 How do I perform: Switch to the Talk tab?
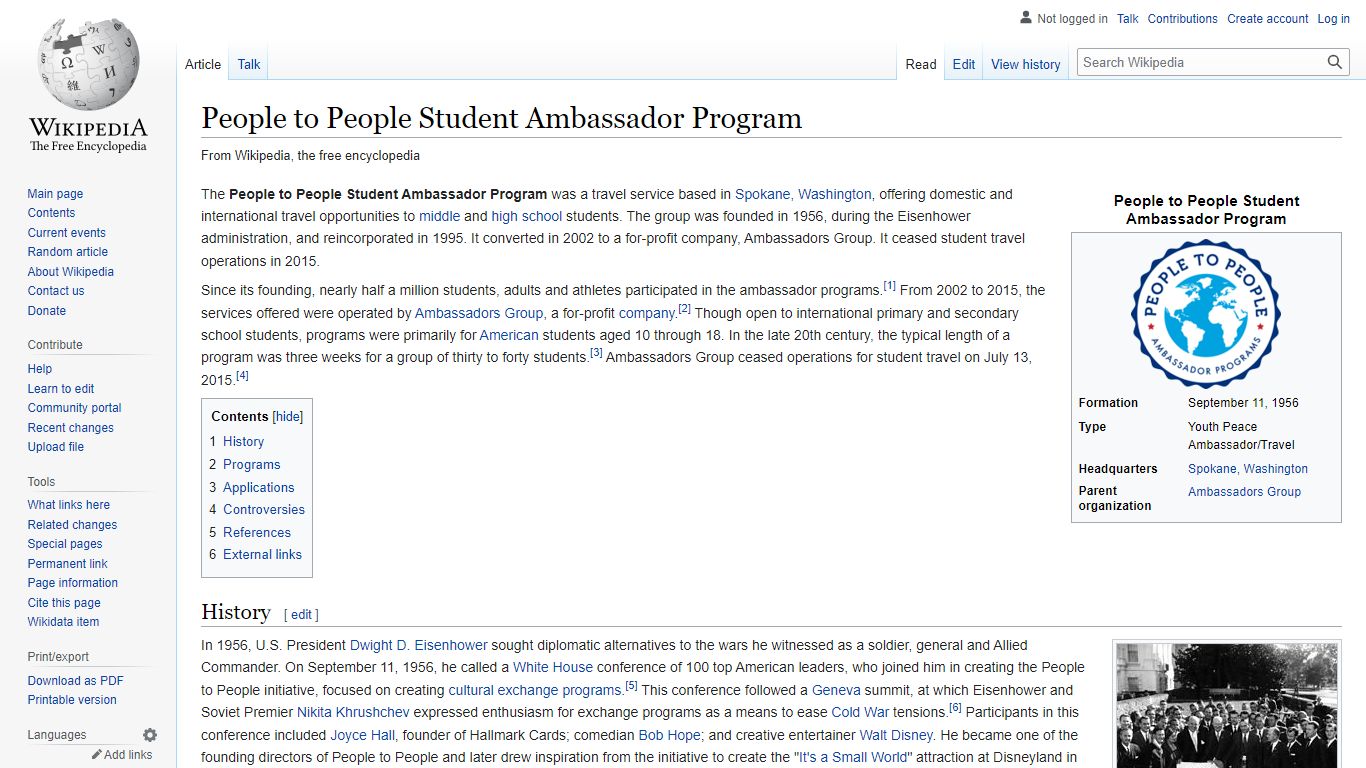click(x=249, y=64)
